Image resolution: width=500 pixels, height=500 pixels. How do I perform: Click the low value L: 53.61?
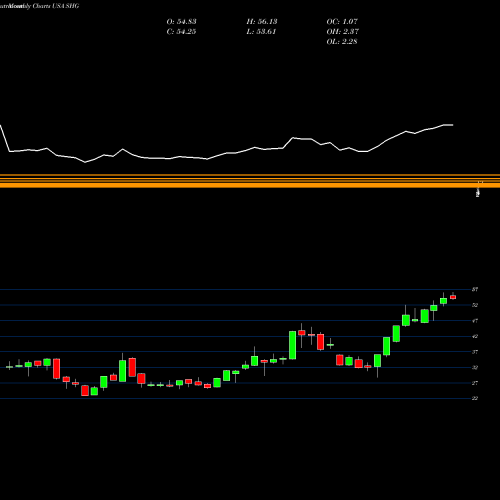point(262,32)
